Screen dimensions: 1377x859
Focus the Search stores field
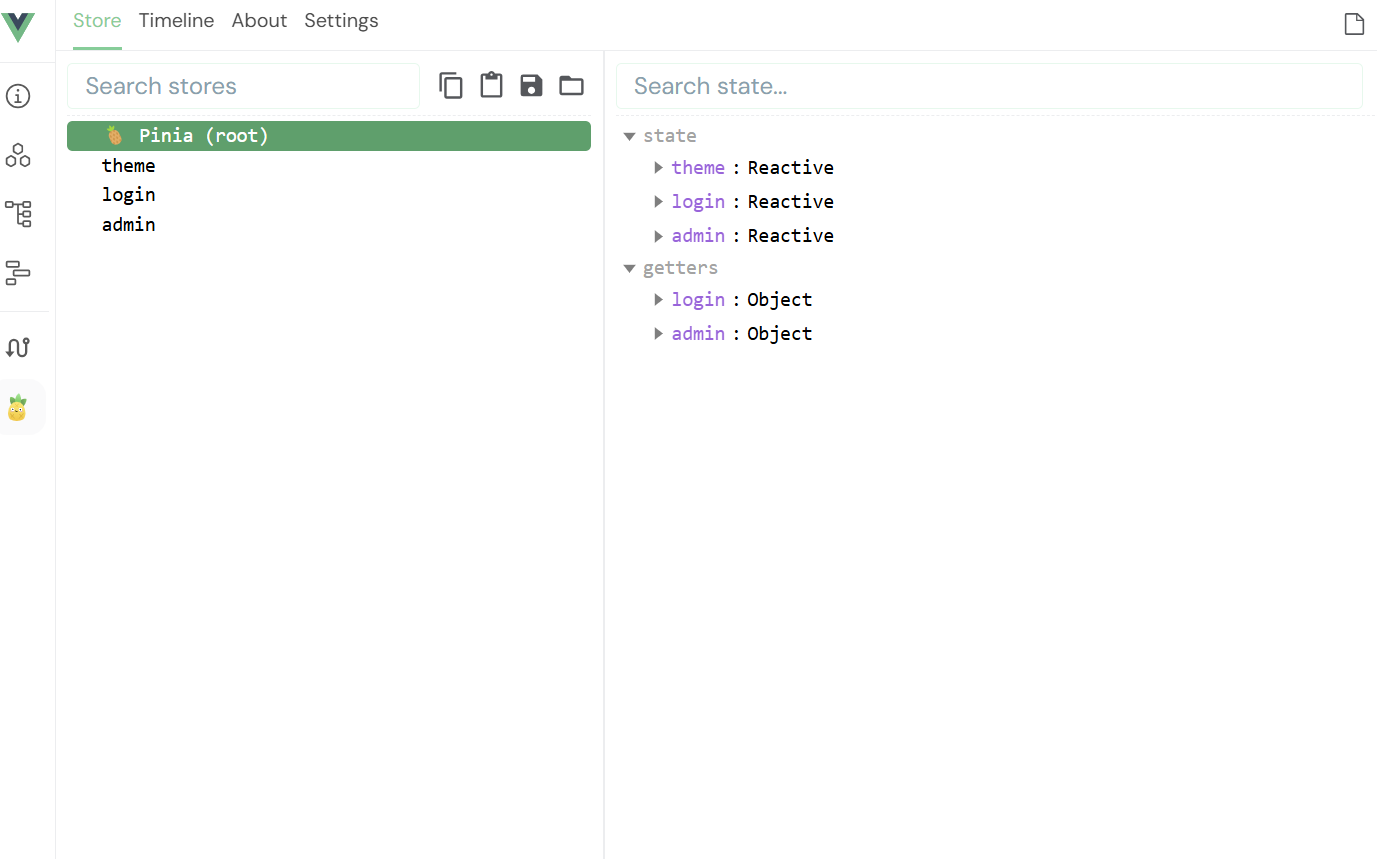pyautogui.click(x=243, y=86)
